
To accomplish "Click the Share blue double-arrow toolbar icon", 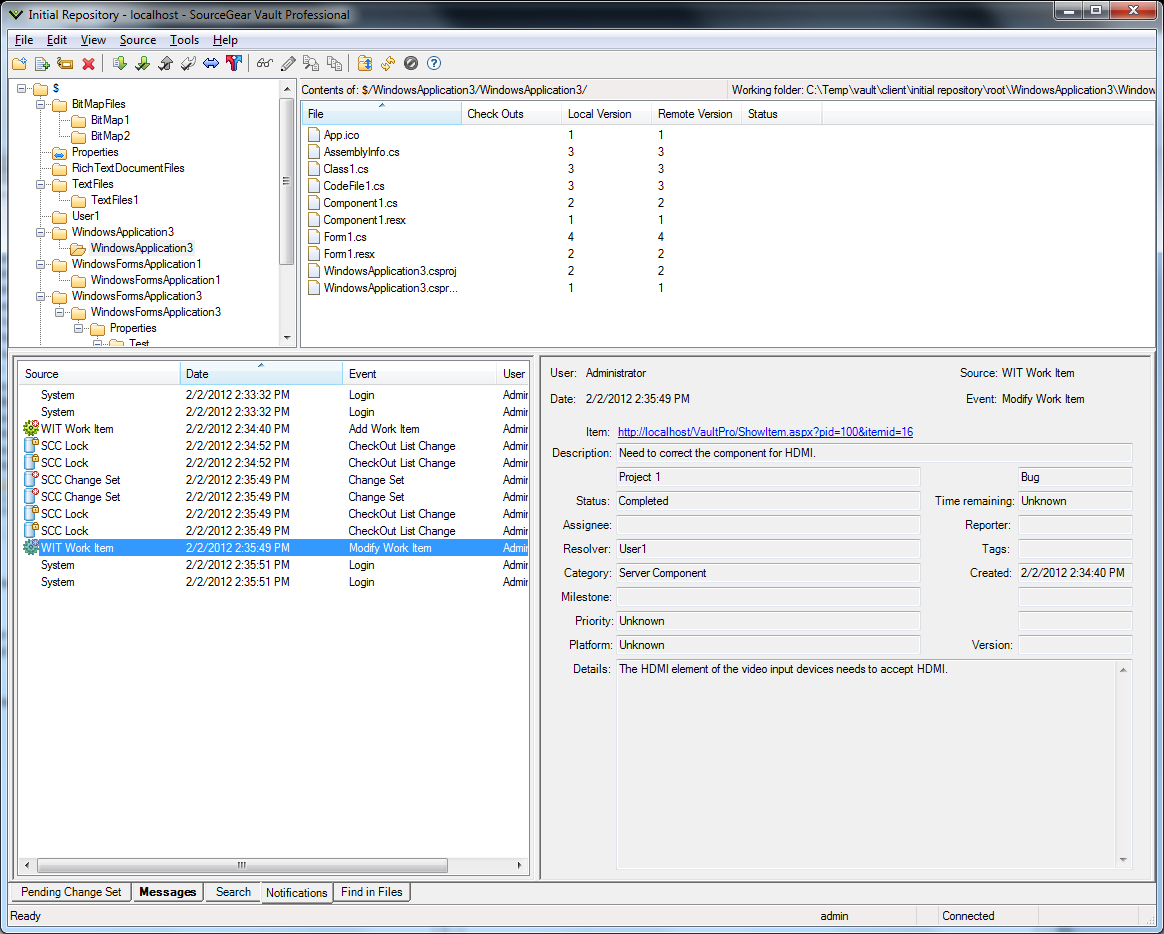I will coord(211,64).
